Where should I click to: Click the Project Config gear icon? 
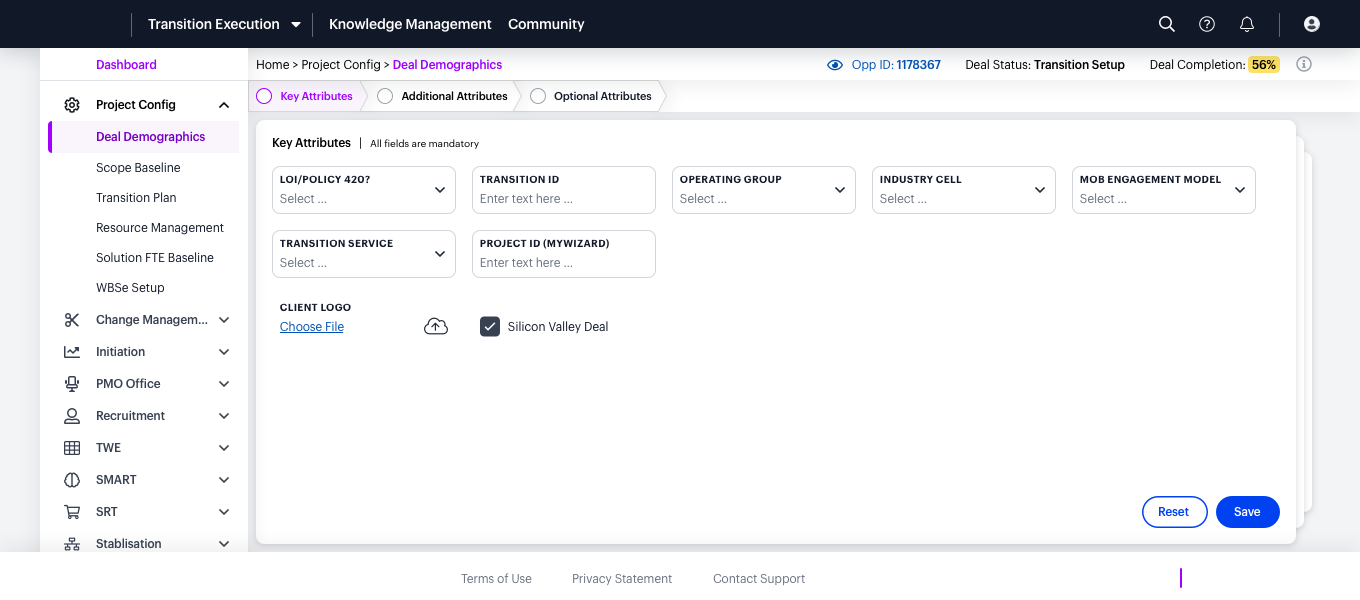coord(72,105)
